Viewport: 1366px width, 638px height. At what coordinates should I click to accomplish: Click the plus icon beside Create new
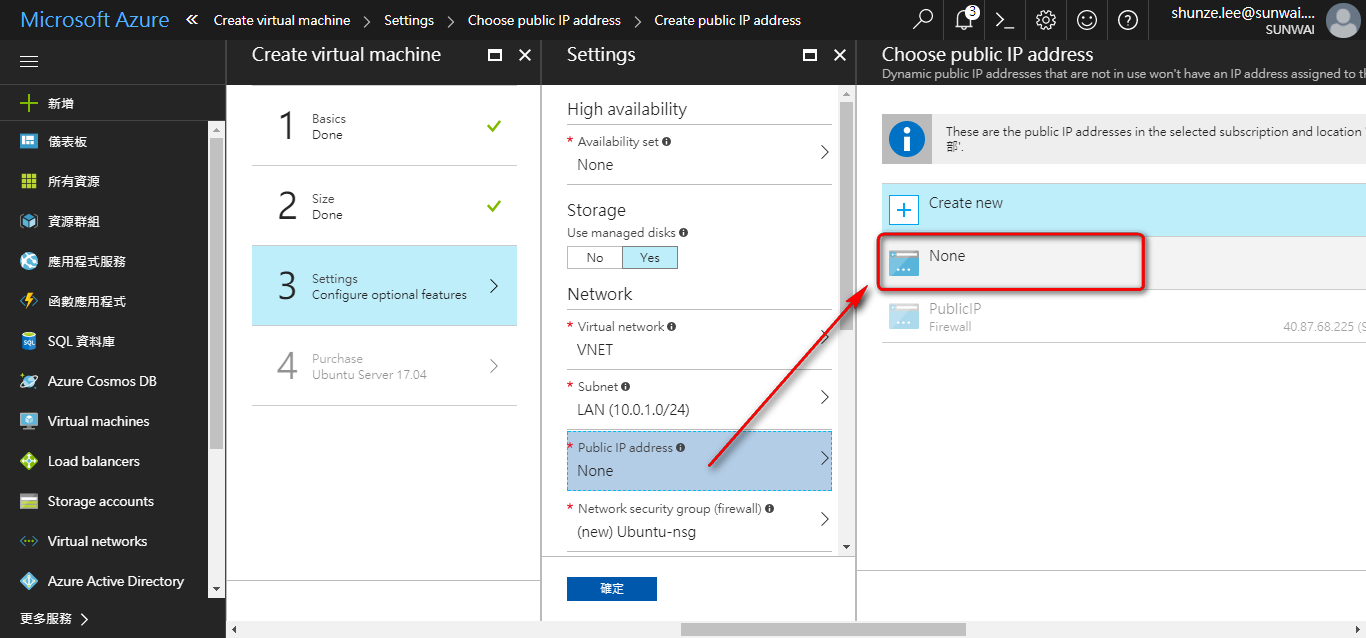904,210
